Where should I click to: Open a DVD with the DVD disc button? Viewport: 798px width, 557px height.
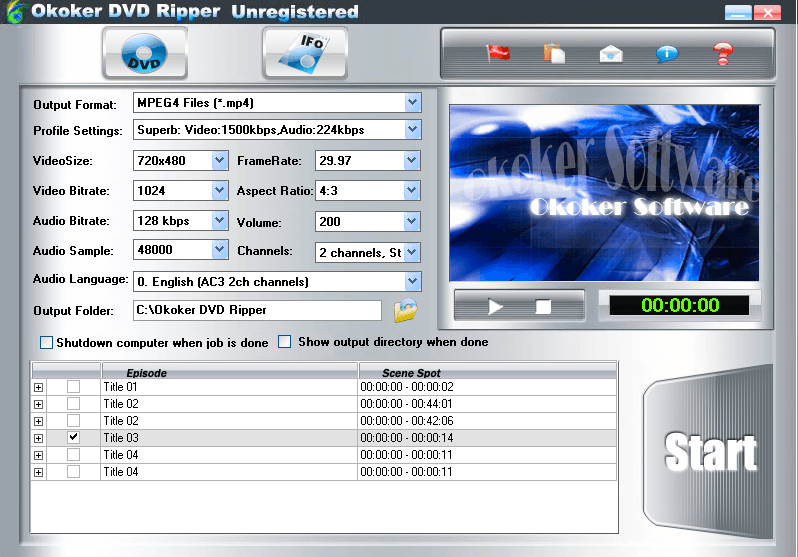click(145, 53)
